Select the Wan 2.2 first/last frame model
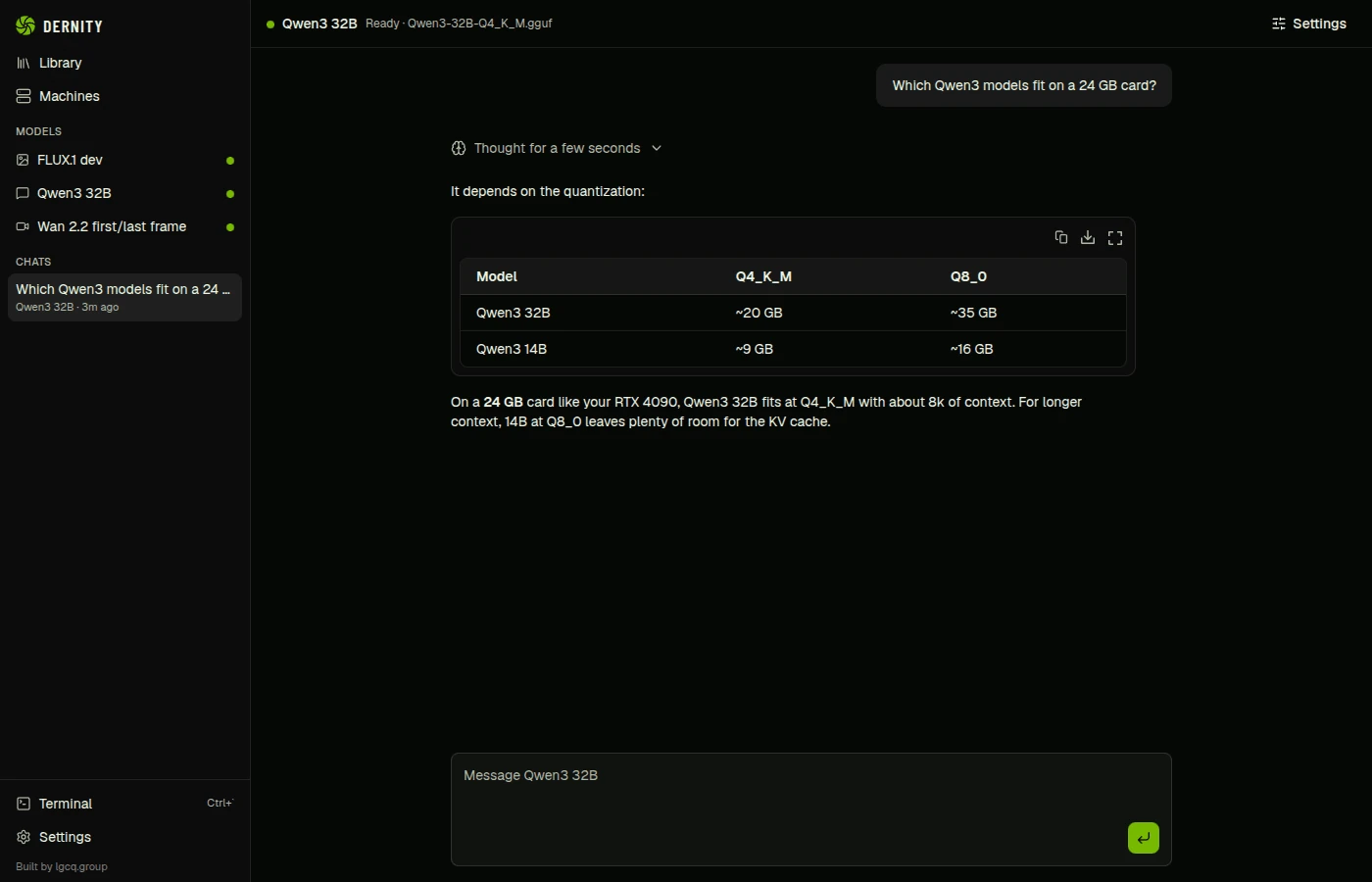The image size is (1372, 882). coord(124,226)
